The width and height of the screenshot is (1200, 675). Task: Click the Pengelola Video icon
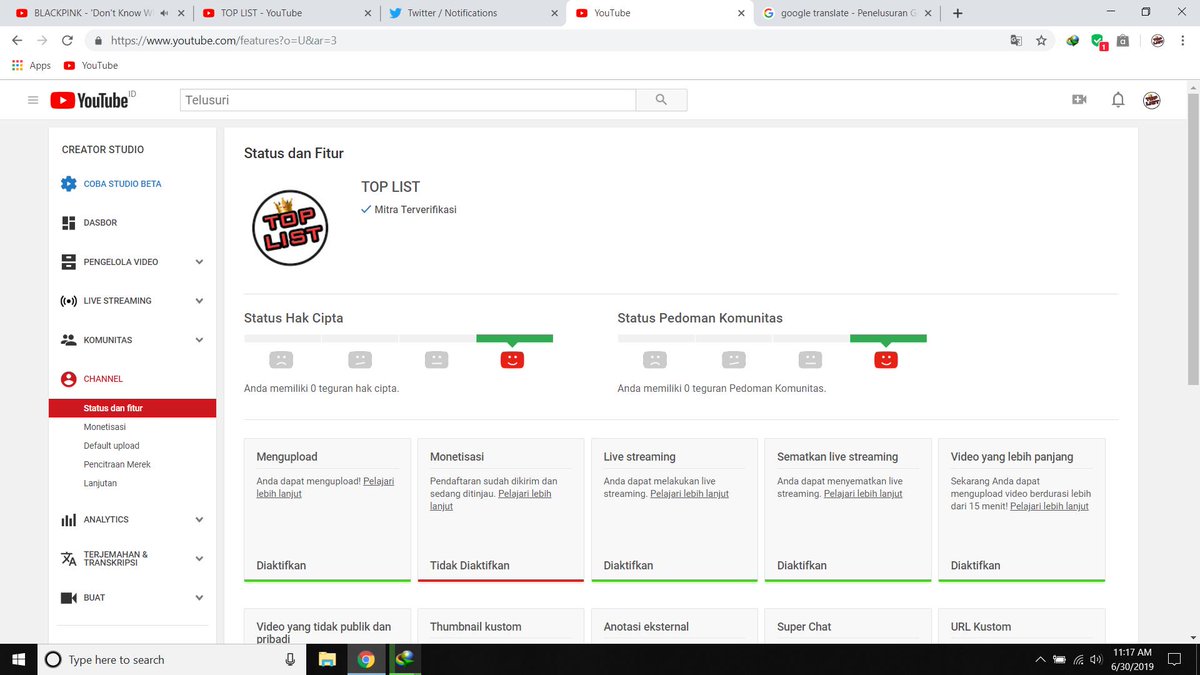coord(68,262)
